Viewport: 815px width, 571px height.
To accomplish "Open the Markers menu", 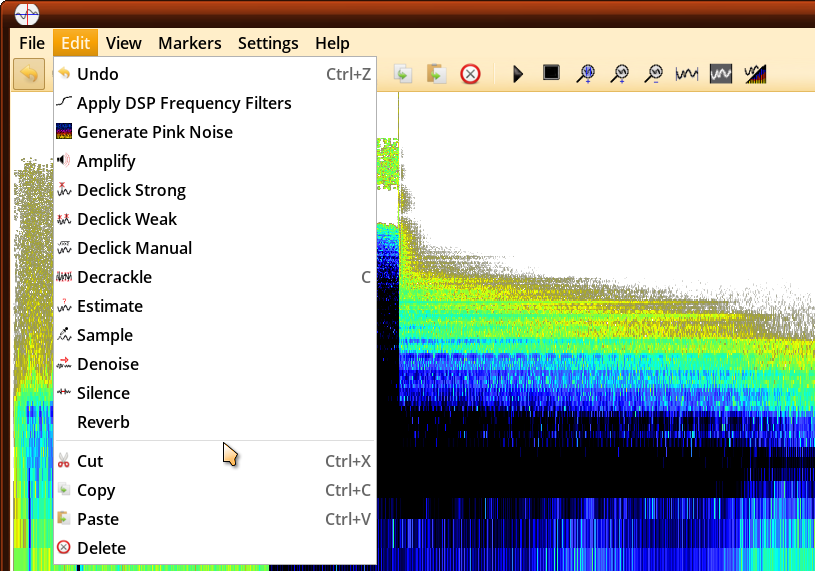I will point(190,43).
